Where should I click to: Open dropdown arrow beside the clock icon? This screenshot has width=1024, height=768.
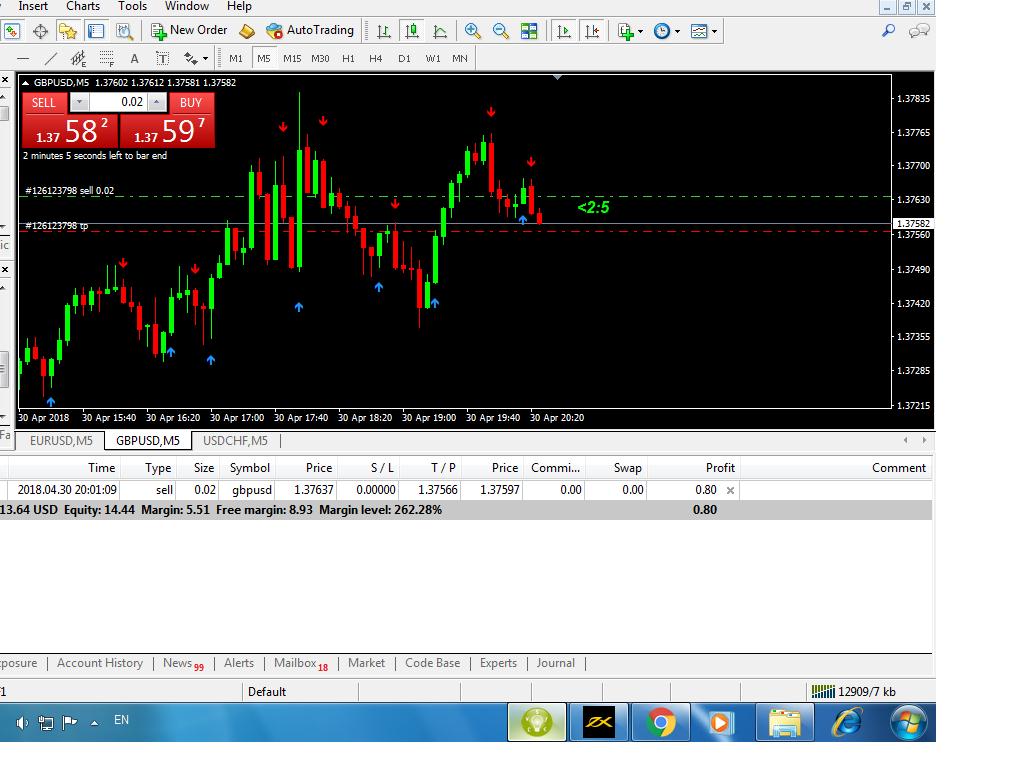677,31
